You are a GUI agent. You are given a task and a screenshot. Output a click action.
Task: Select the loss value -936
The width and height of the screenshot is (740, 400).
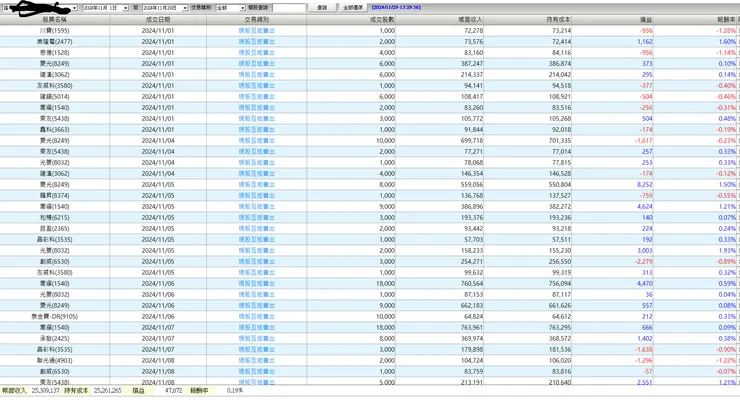pyautogui.click(x=646, y=31)
